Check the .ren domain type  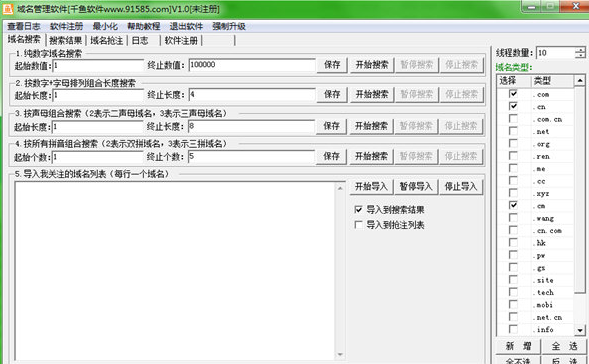click(513, 156)
